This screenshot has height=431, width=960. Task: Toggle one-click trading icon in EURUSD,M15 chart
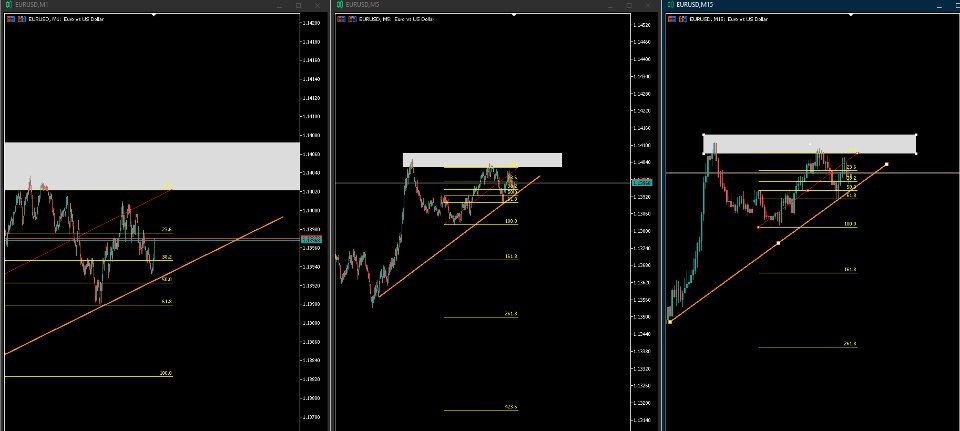672,19
